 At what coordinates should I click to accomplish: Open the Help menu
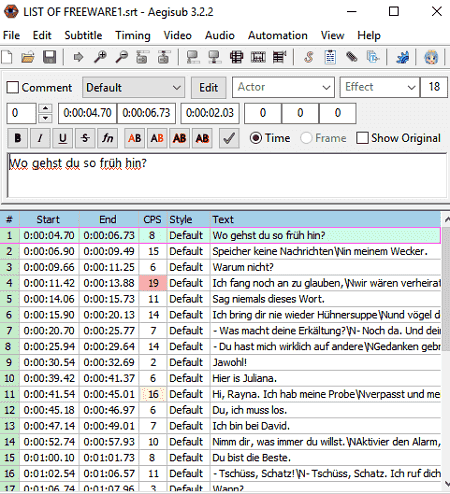click(369, 35)
